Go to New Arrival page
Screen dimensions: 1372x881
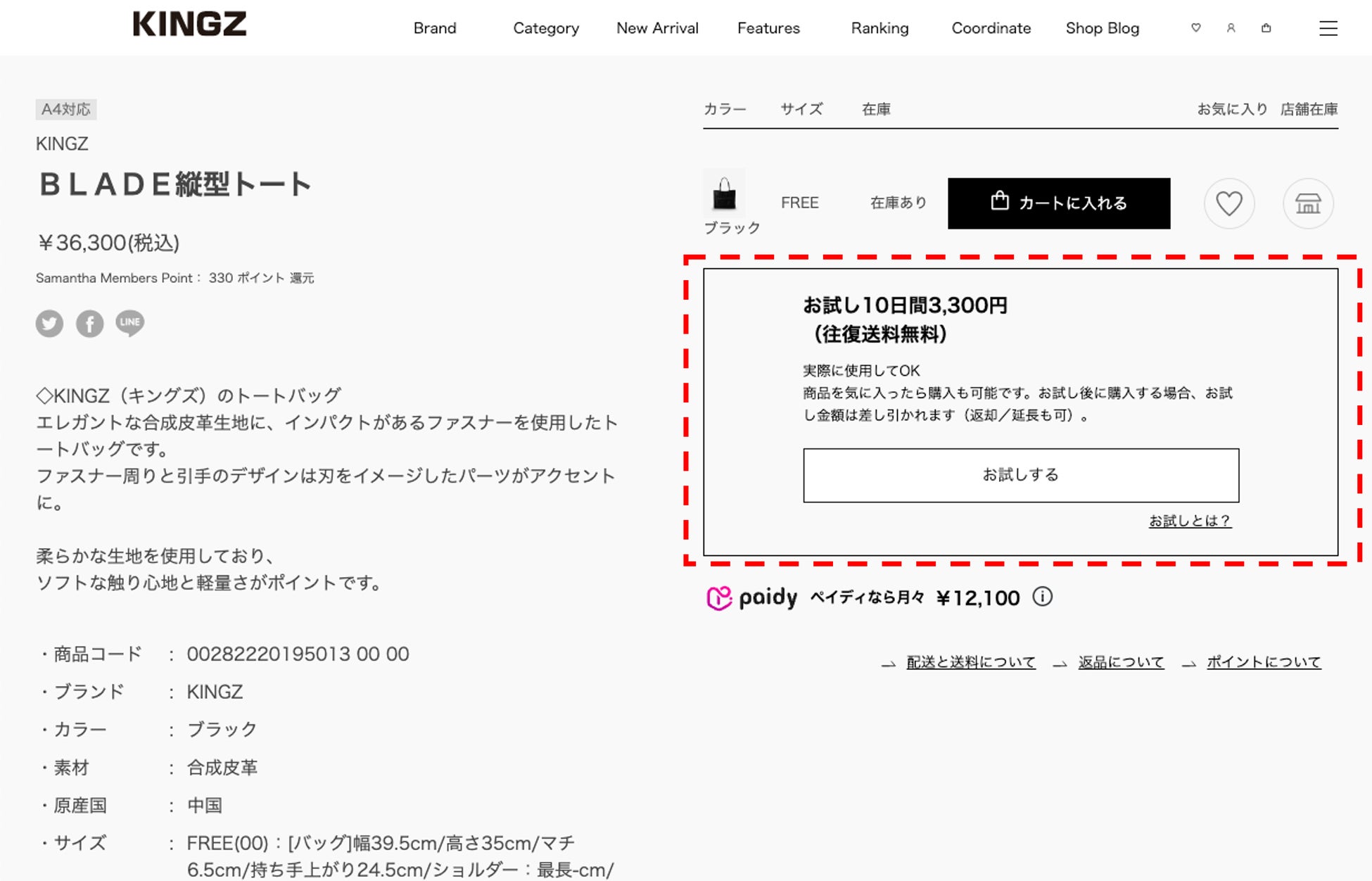point(657,28)
